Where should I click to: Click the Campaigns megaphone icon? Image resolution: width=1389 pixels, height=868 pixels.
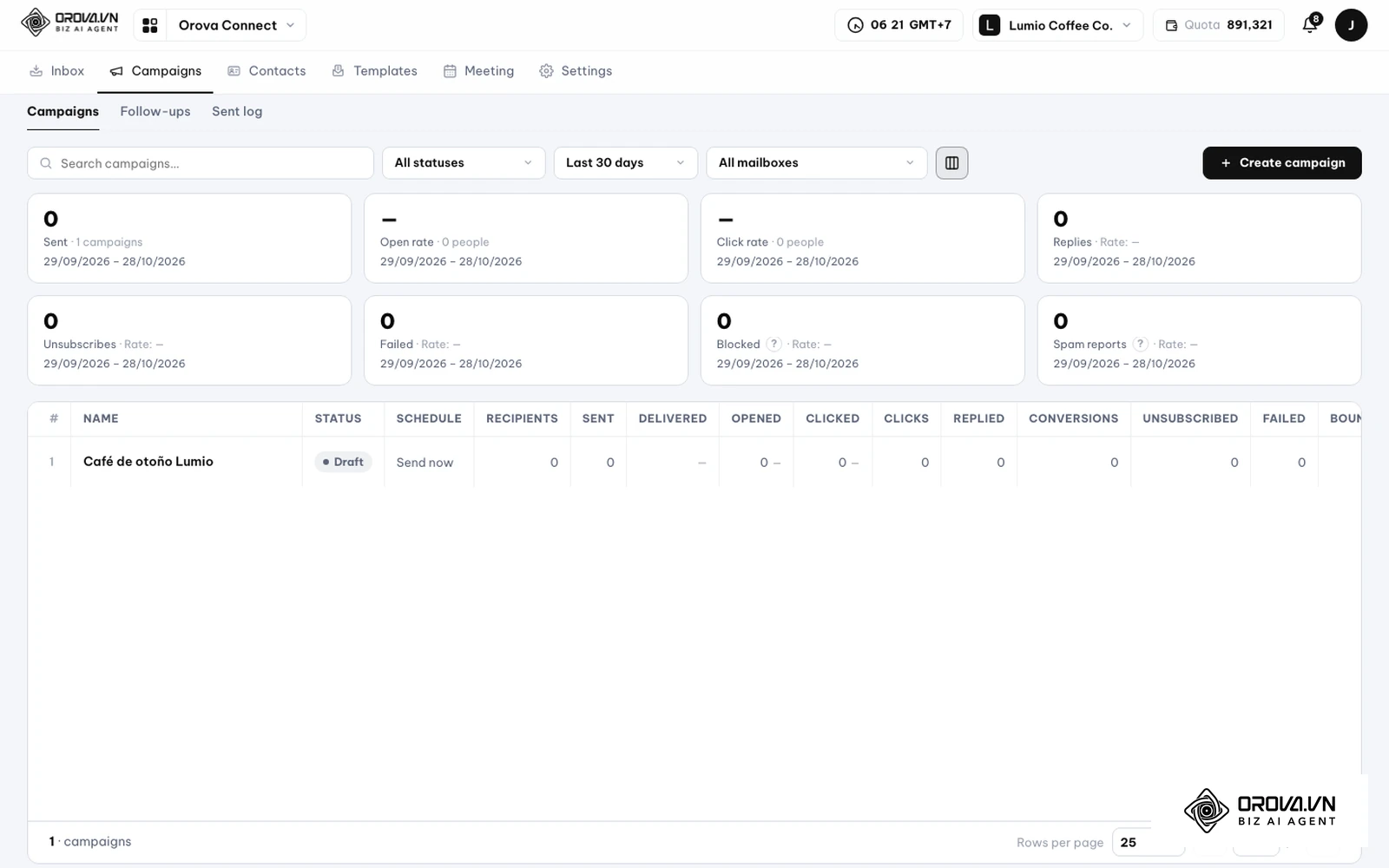[x=116, y=71]
